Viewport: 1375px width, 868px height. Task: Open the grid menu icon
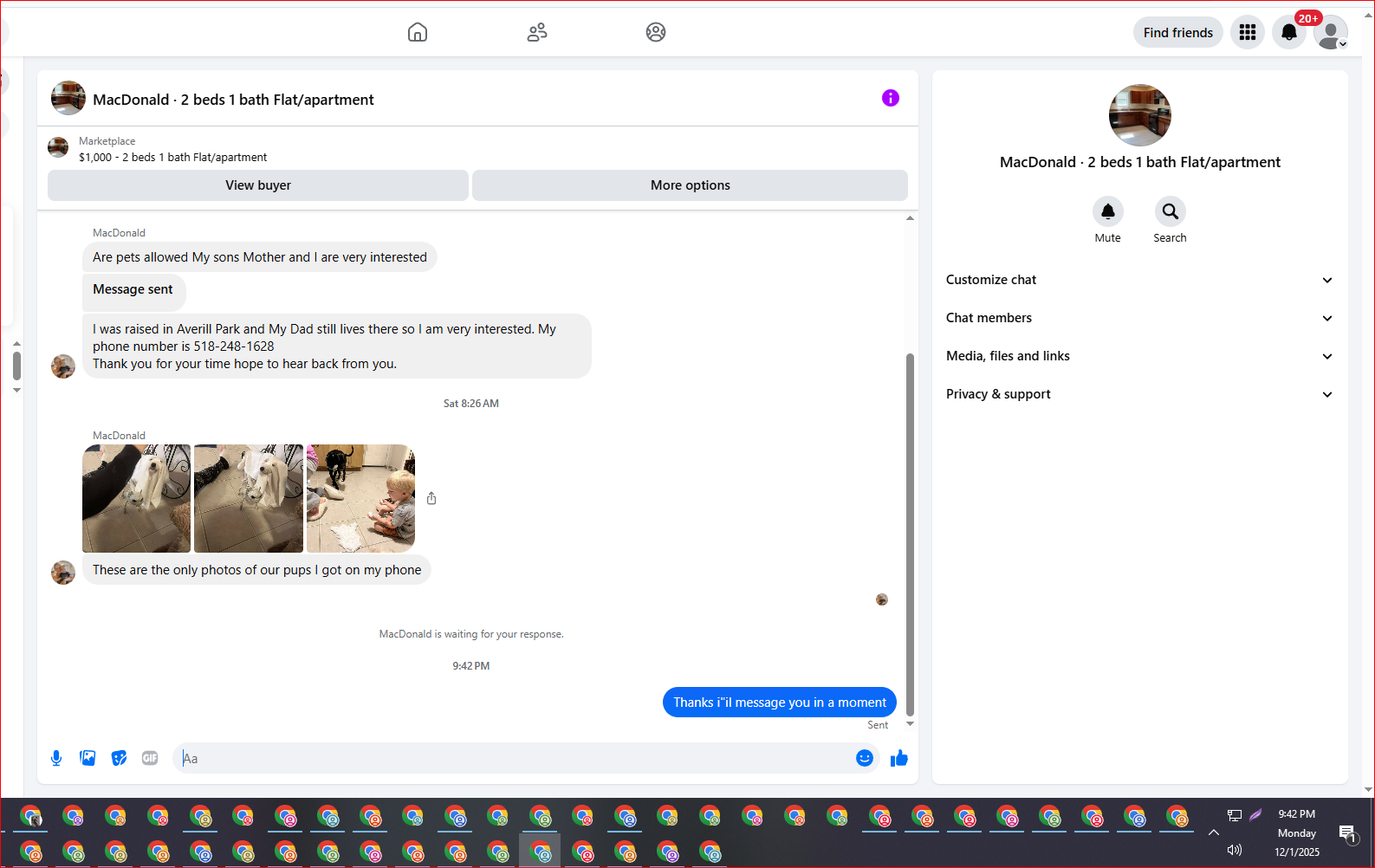click(x=1248, y=33)
